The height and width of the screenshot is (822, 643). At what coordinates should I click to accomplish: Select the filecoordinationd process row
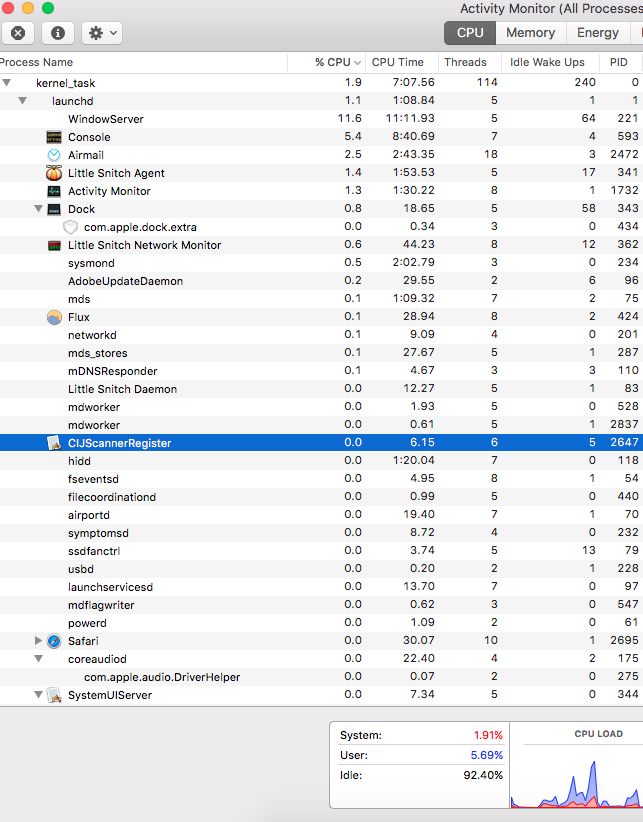click(321, 496)
